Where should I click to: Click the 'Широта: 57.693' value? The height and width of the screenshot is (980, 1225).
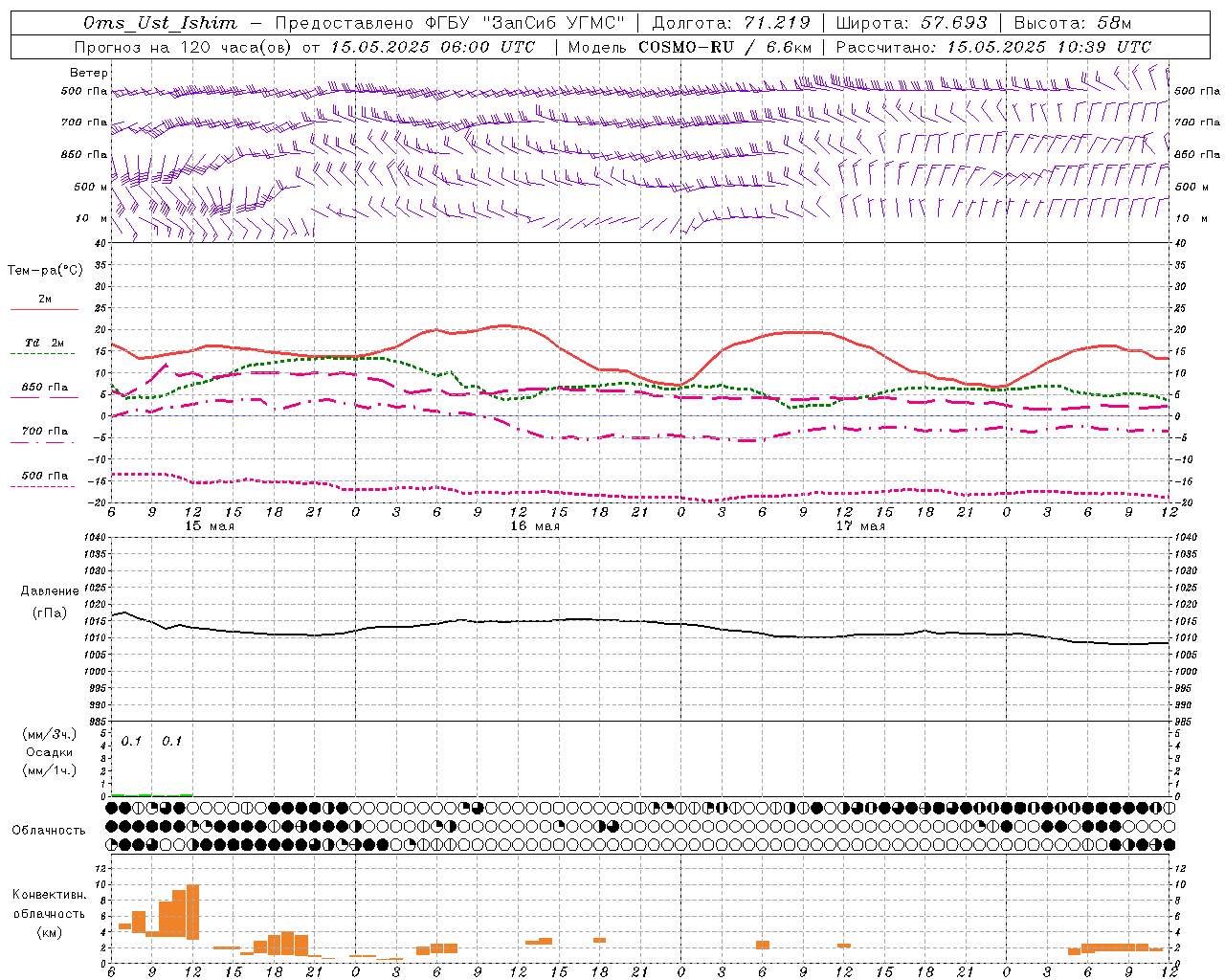point(911,23)
